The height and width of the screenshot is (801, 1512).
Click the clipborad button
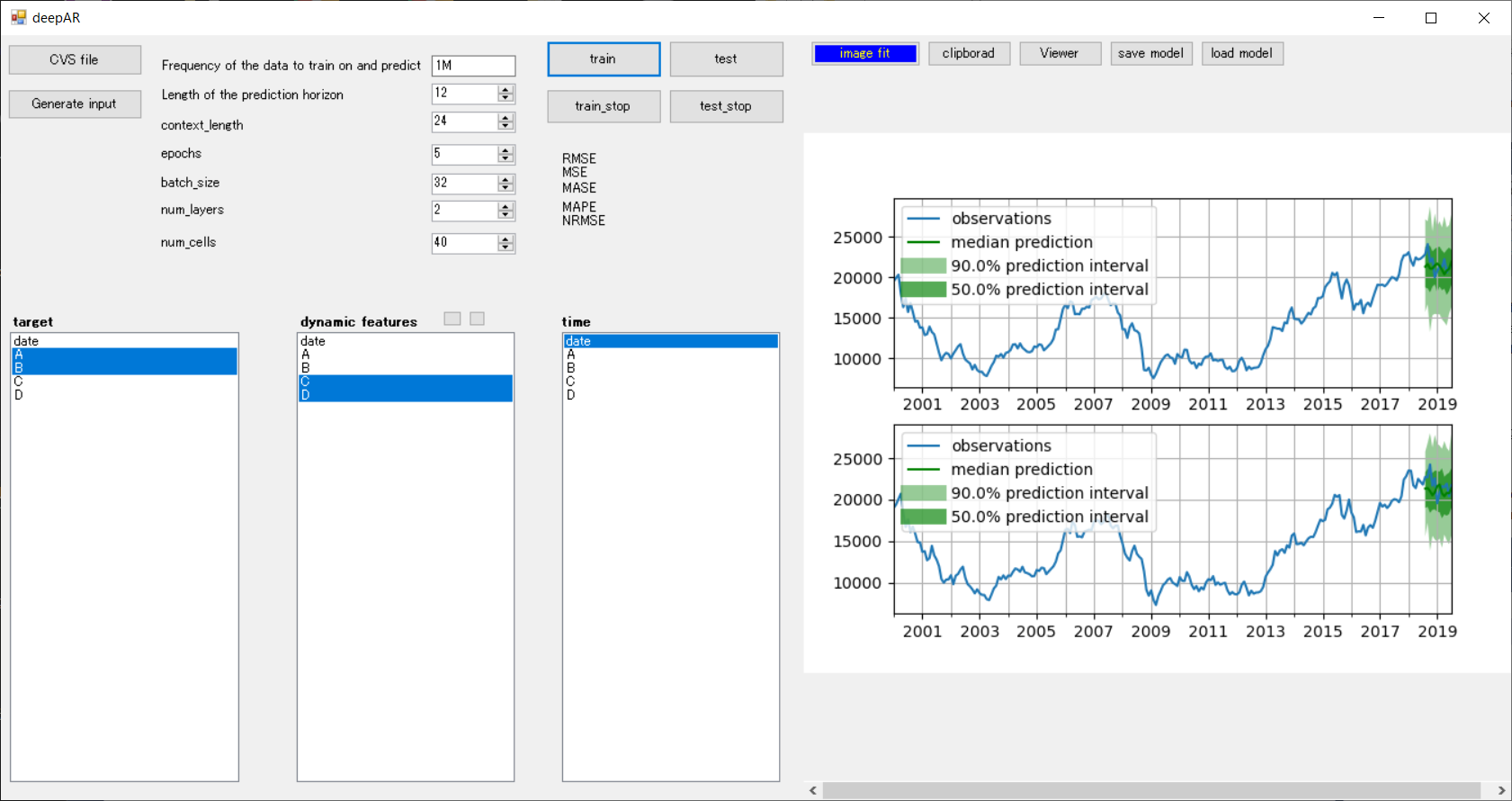click(969, 53)
